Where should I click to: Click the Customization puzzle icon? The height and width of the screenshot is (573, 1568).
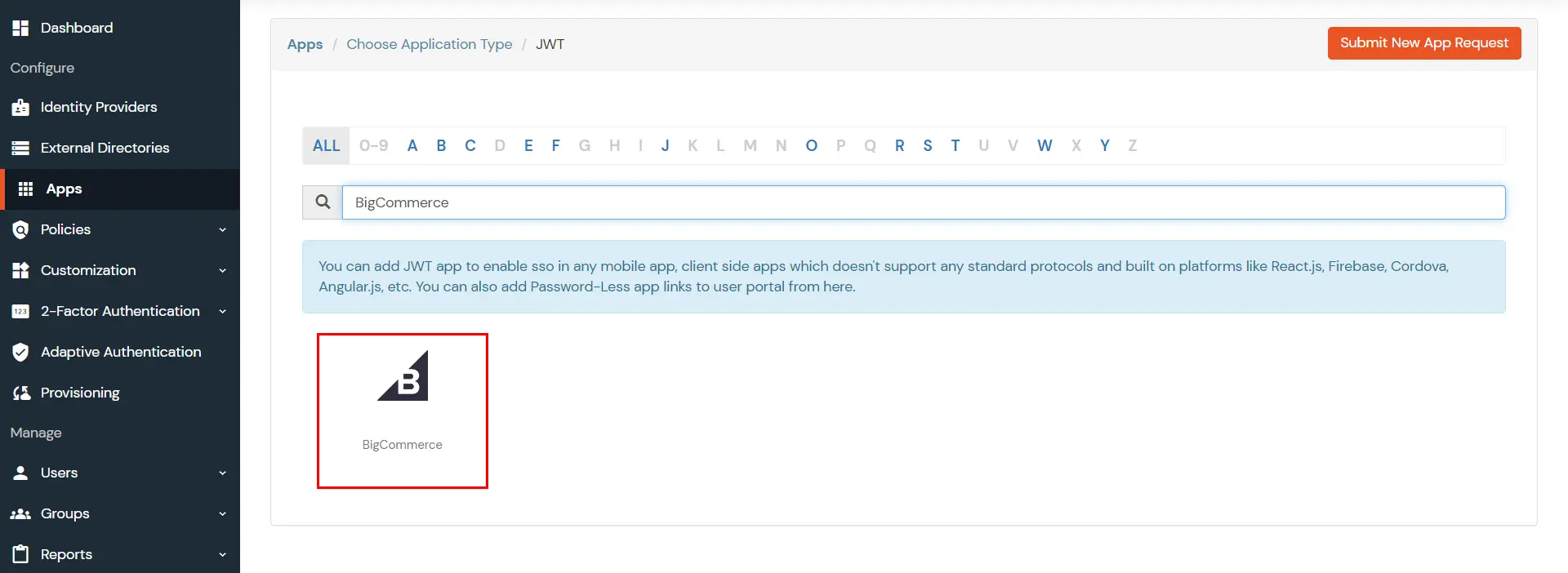[20, 270]
